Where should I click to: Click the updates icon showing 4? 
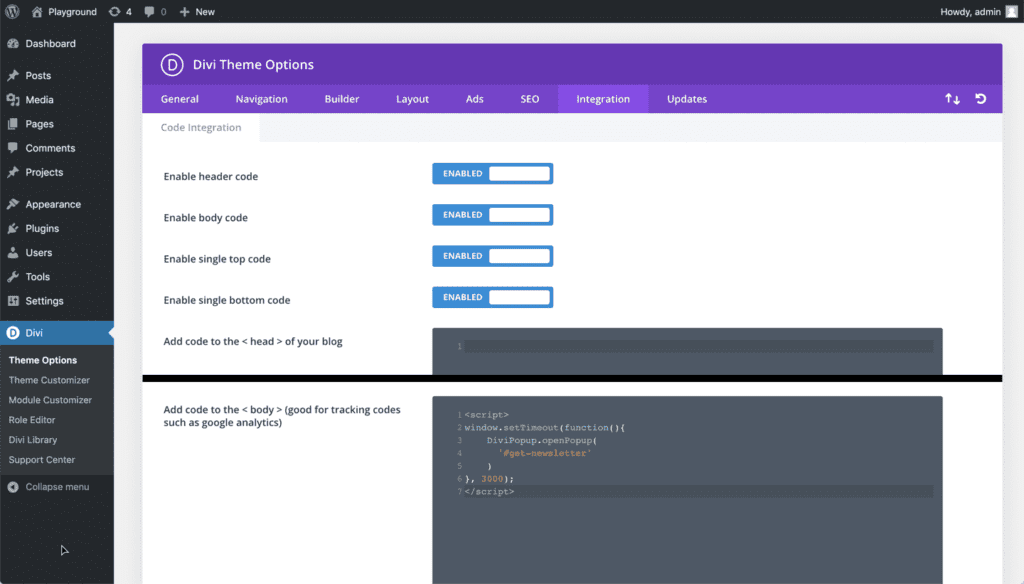[x=114, y=12]
